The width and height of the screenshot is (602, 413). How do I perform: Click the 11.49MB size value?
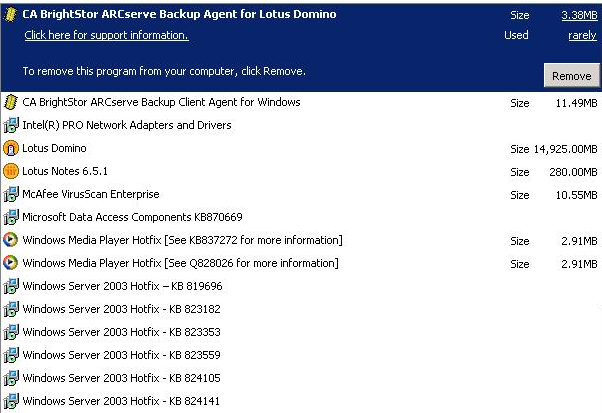pyautogui.click(x=576, y=103)
